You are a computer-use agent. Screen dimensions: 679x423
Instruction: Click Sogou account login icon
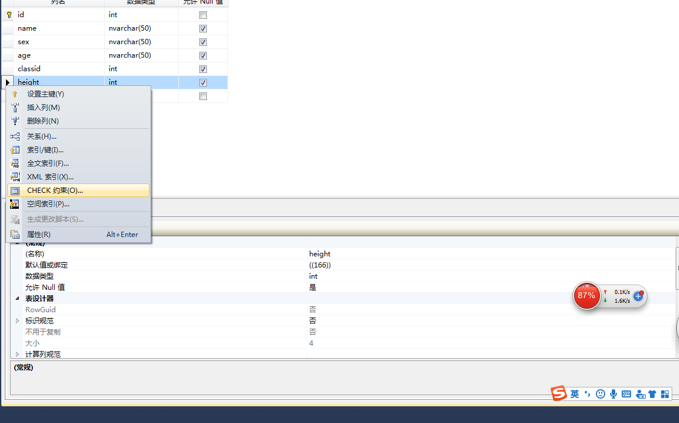tap(640, 394)
